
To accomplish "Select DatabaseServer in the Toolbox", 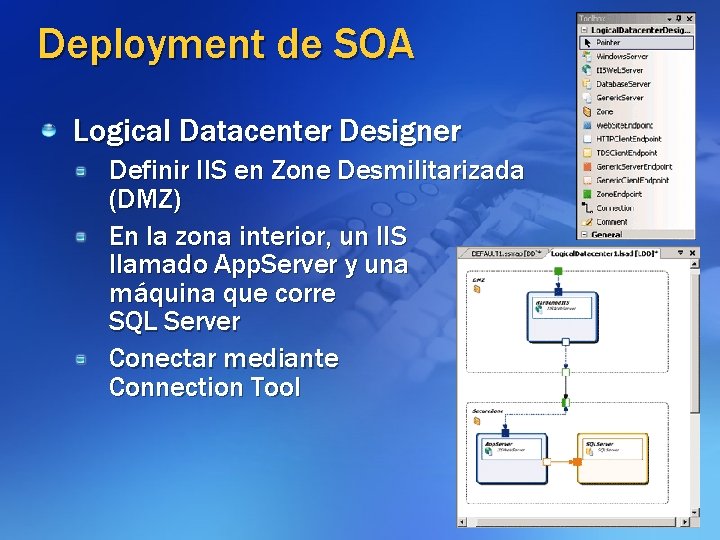I will [x=636, y=84].
